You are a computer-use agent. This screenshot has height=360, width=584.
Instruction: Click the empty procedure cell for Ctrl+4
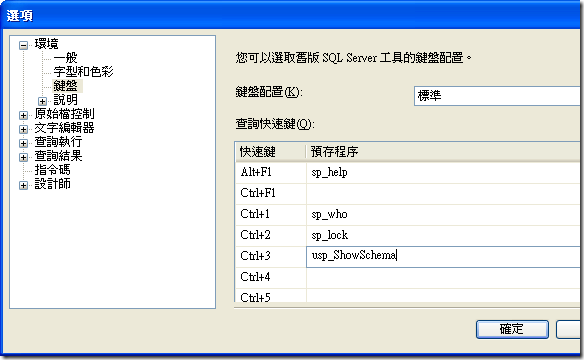(x=443, y=277)
